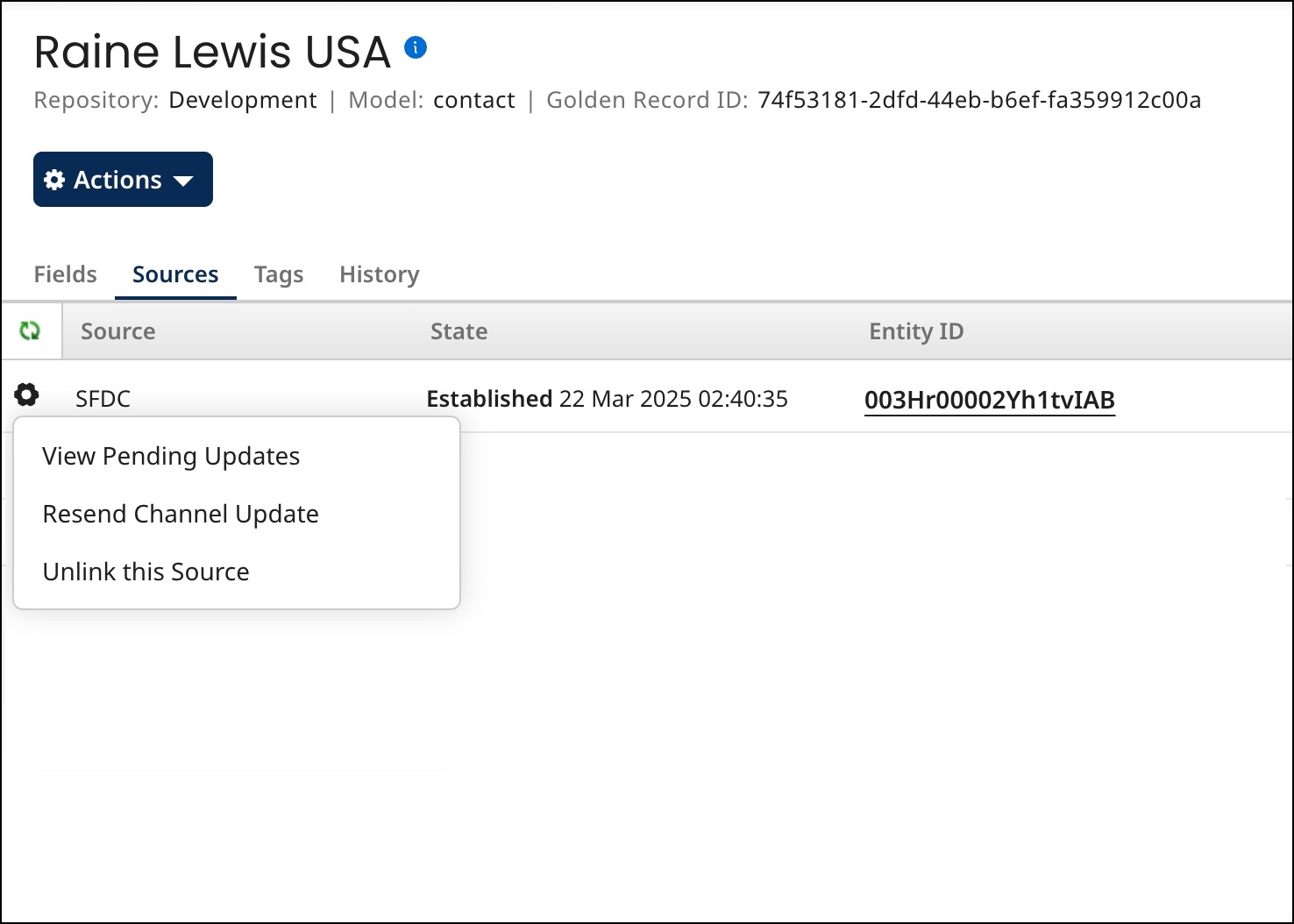Click the SFDC row gear icon
Image resolution: width=1294 pixels, height=924 pixels.
point(27,395)
